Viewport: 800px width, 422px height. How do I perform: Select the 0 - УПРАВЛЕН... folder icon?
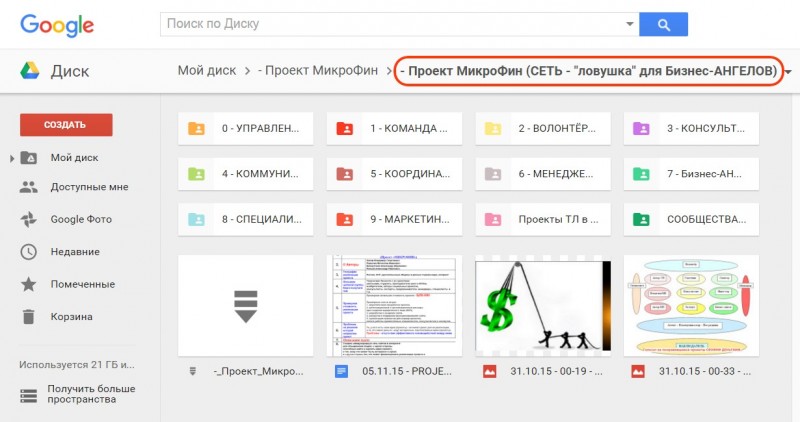tap(196, 128)
